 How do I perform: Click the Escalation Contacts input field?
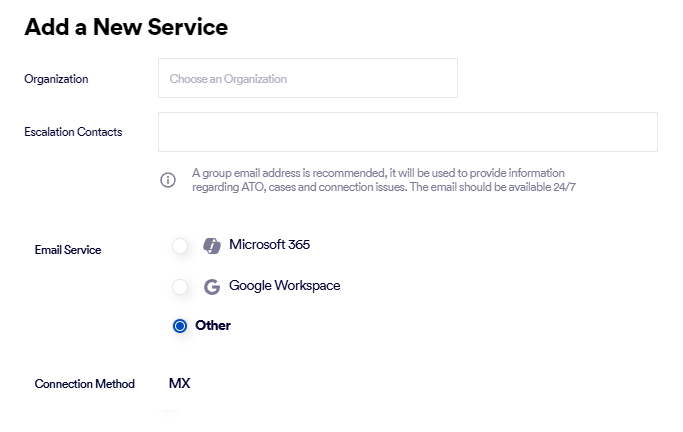(x=407, y=132)
